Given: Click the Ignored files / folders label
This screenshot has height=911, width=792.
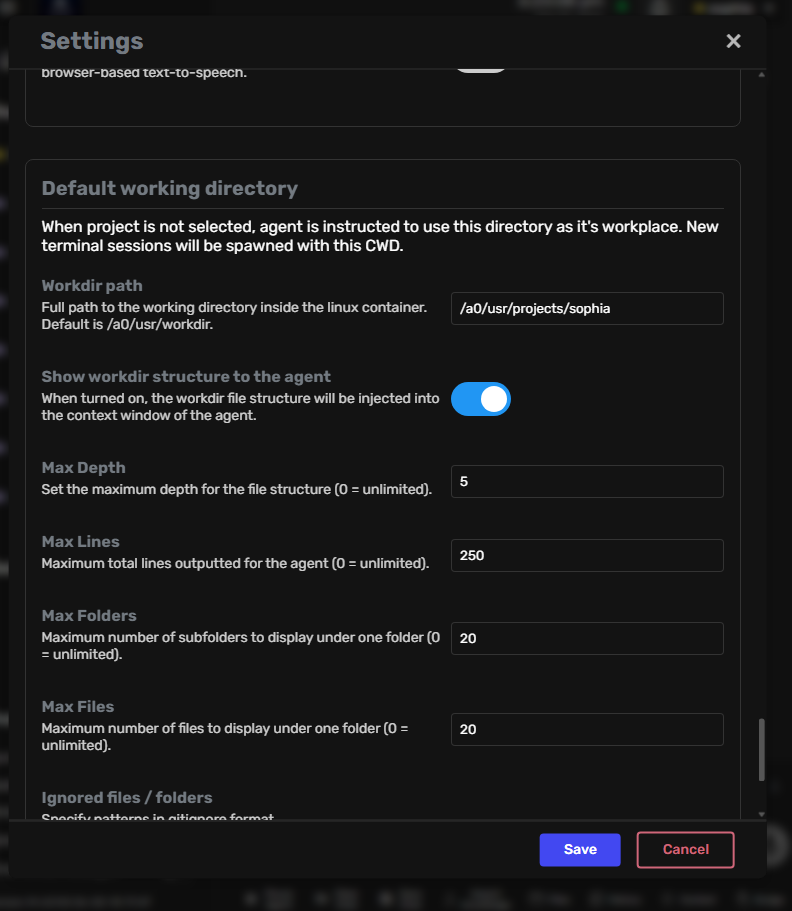Looking at the screenshot, I should 127,798.
